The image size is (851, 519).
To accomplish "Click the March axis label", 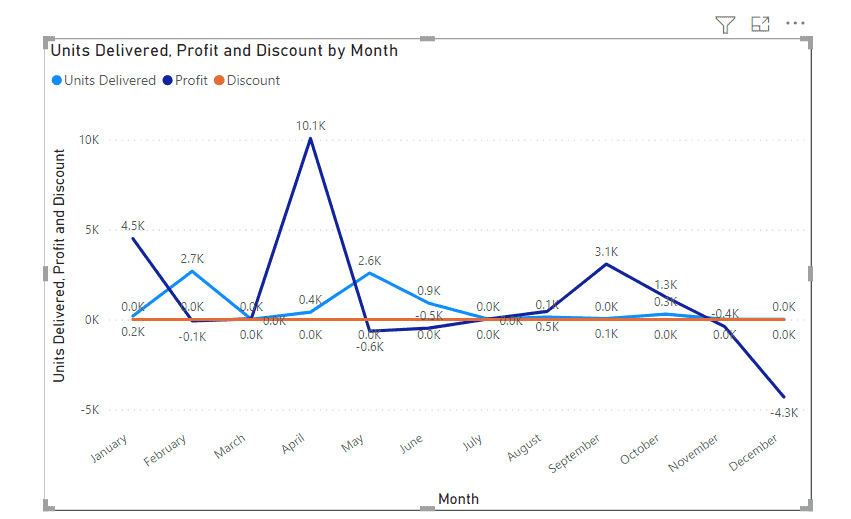I will 230,446.
